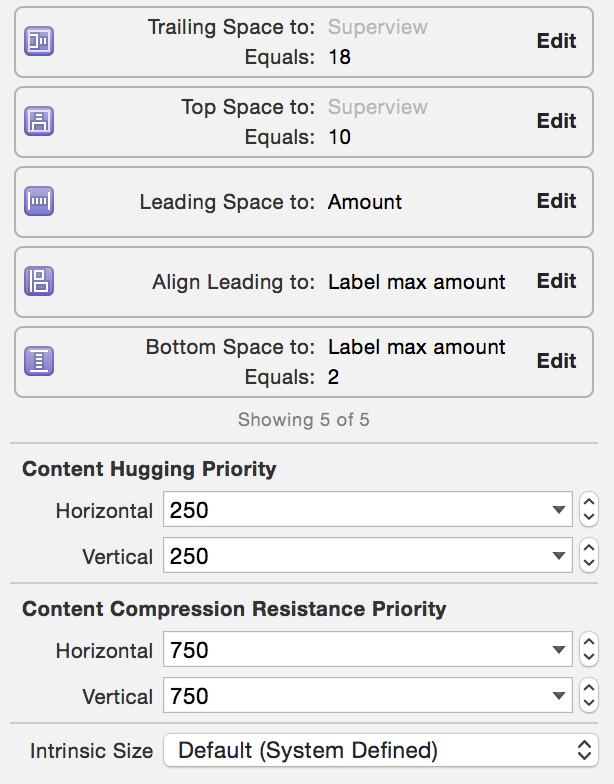The height and width of the screenshot is (784, 614).
Task: Click the Top Space constraint icon
Action: coord(39,121)
